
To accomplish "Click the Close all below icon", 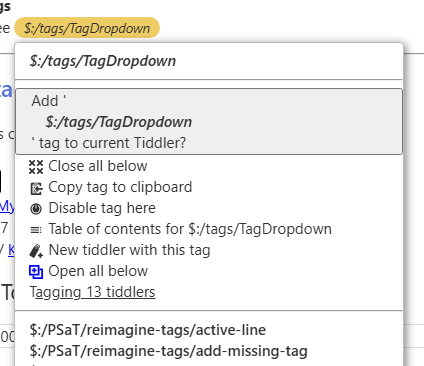I will pos(36,167).
